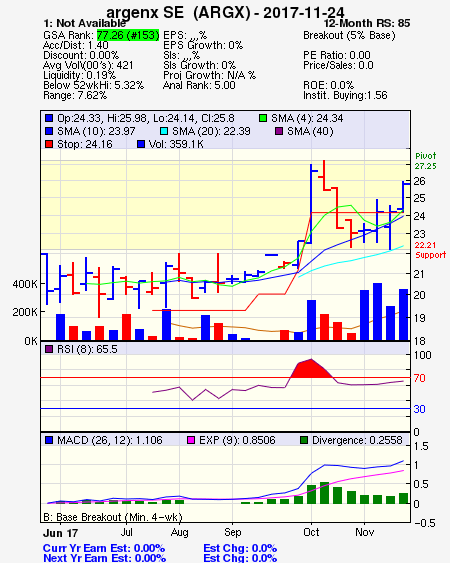Screen dimensions: 450x563
Task: Click the PE Ratio: 0.00 text
Action: tap(337, 55)
